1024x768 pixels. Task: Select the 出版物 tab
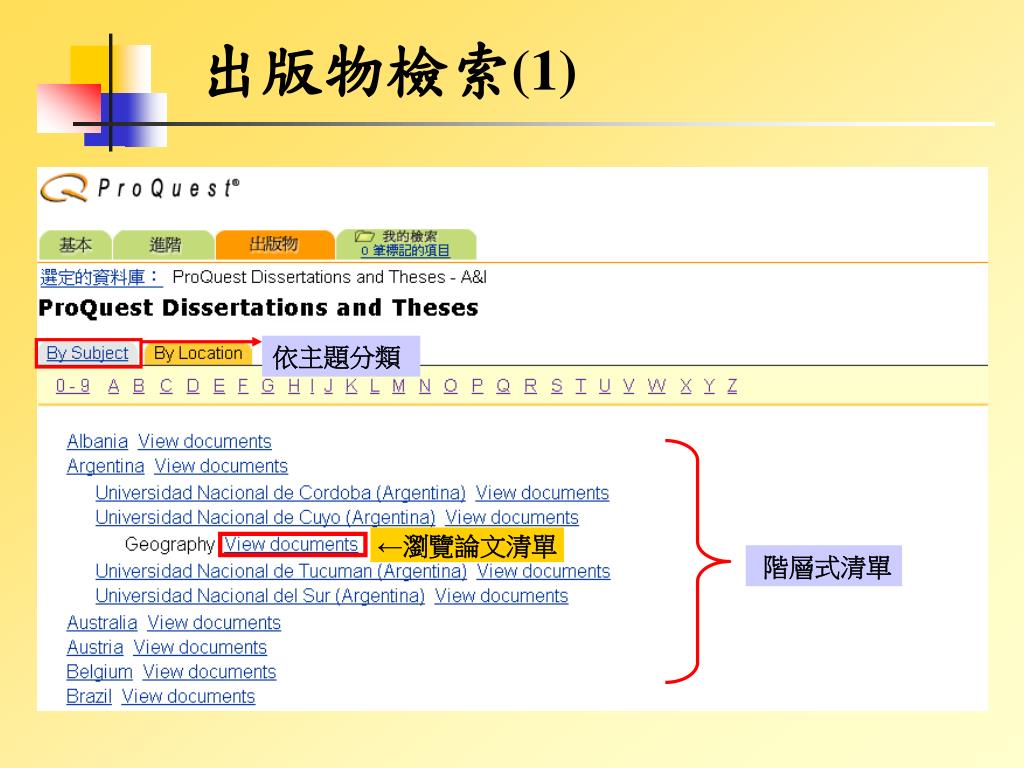(x=274, y=245)
